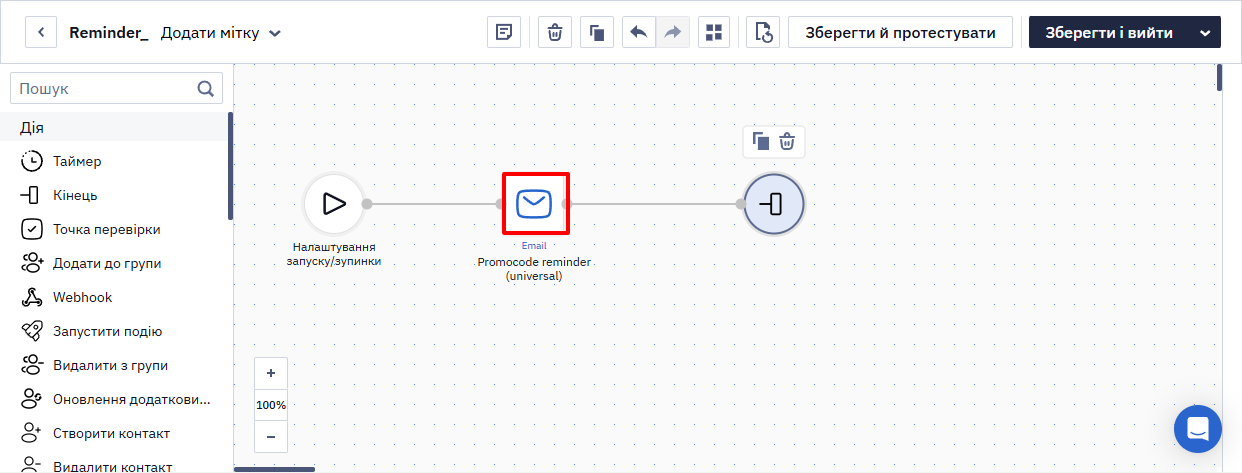This screenshot has width=1242, height=473.
Task: Undo the last action
Action: point(639,32)
